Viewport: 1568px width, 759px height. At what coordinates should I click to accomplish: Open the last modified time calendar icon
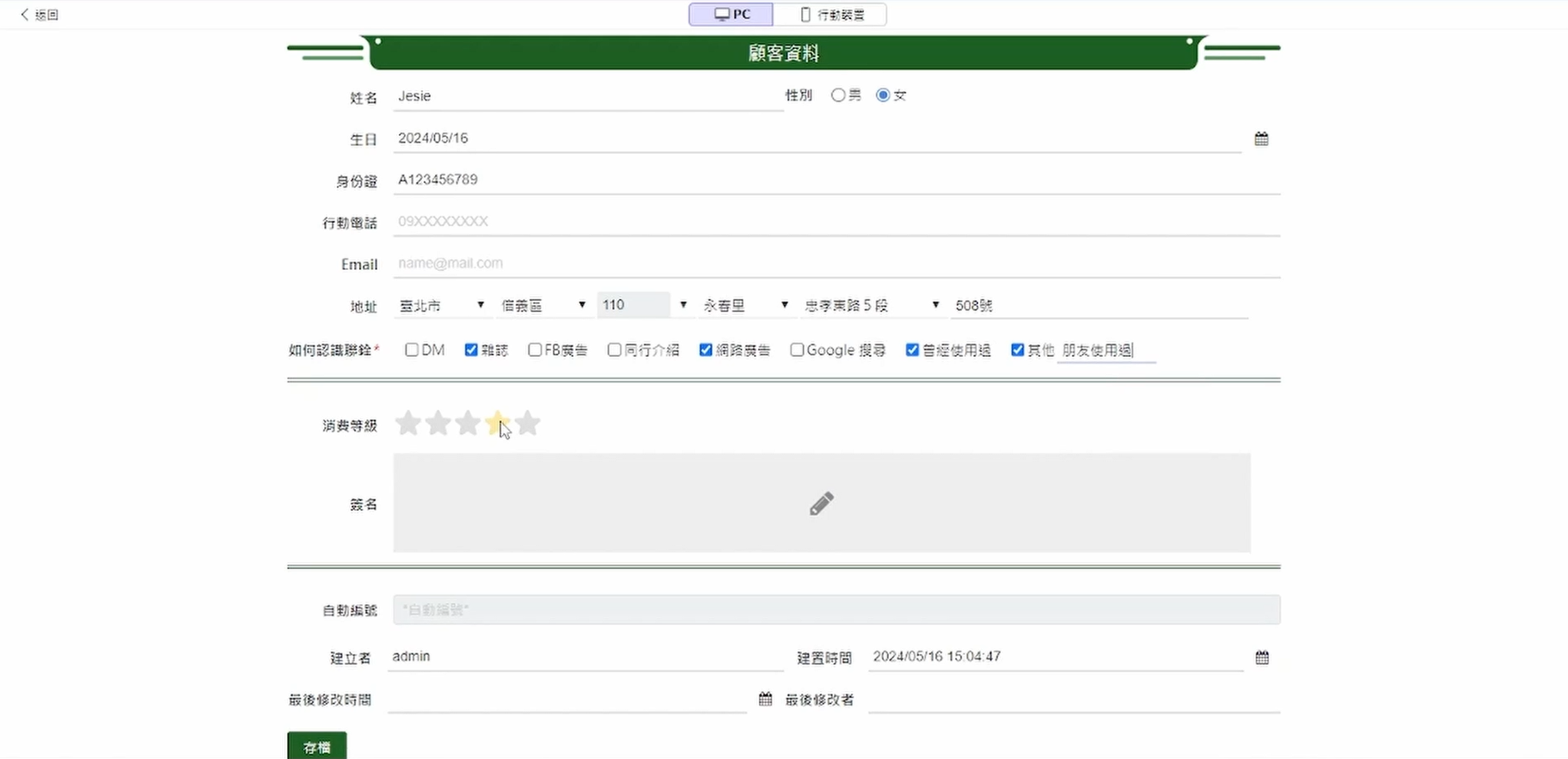[765, 699]
